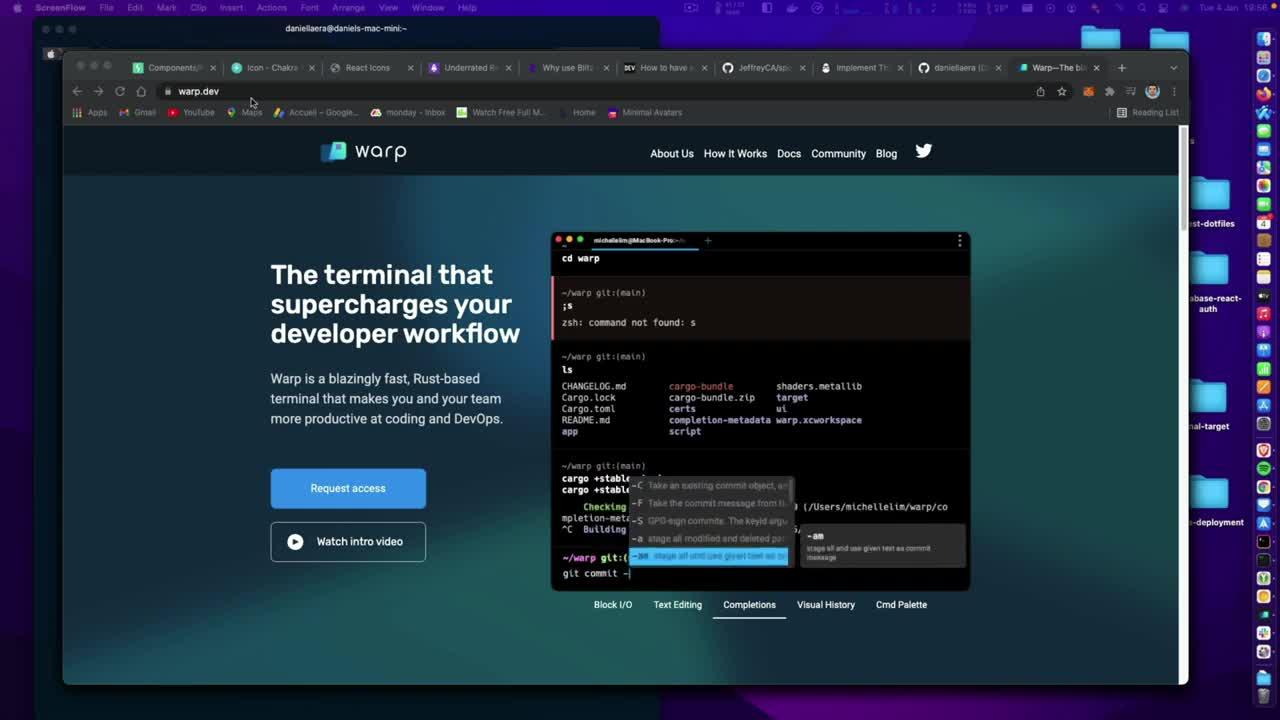Open the Docs link in Warp navigation
The width and height of the screenshot is (1280, 720).
tap(788, 154)
